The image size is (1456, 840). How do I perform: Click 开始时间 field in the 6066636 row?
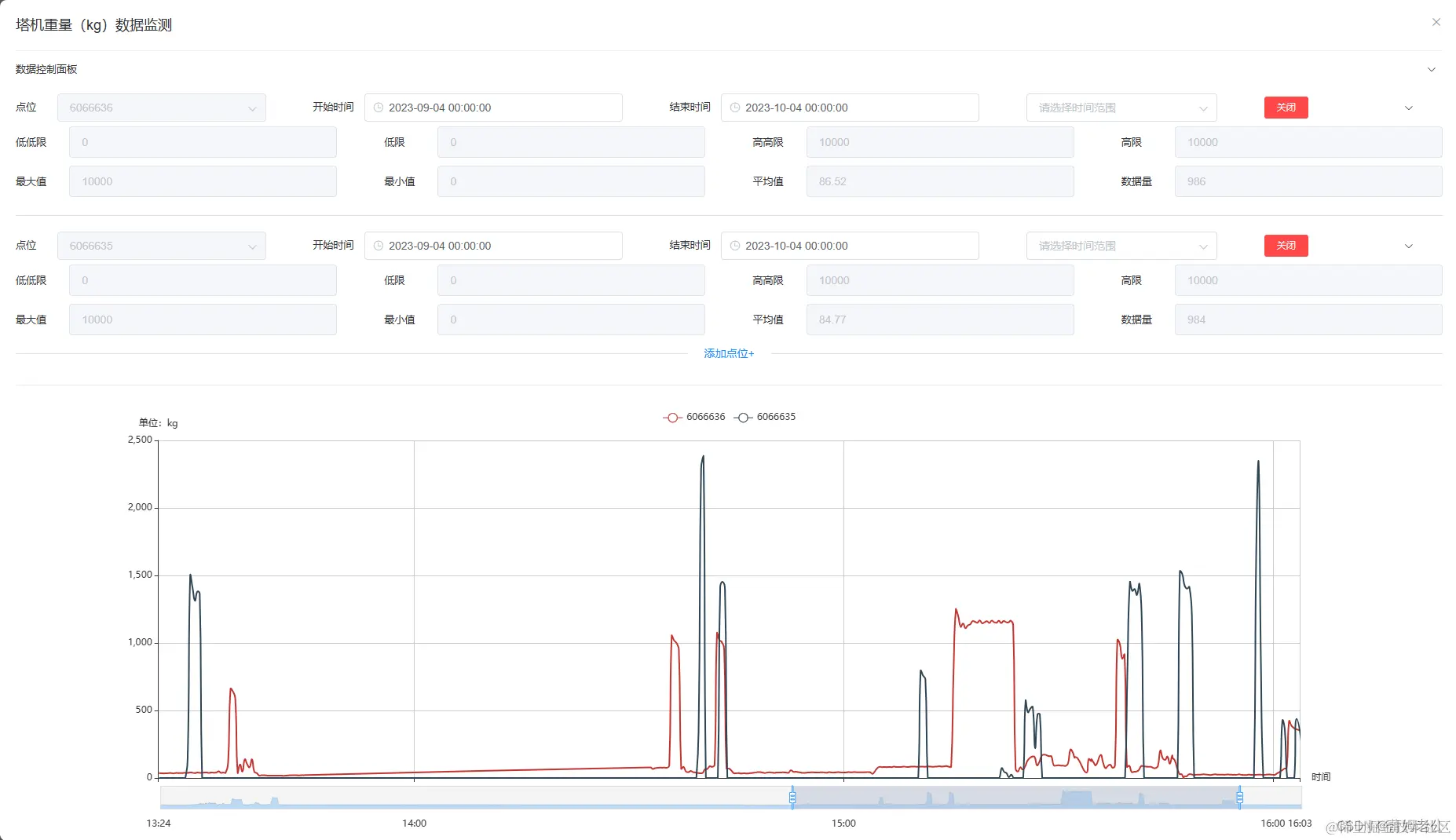pos(493,108)
